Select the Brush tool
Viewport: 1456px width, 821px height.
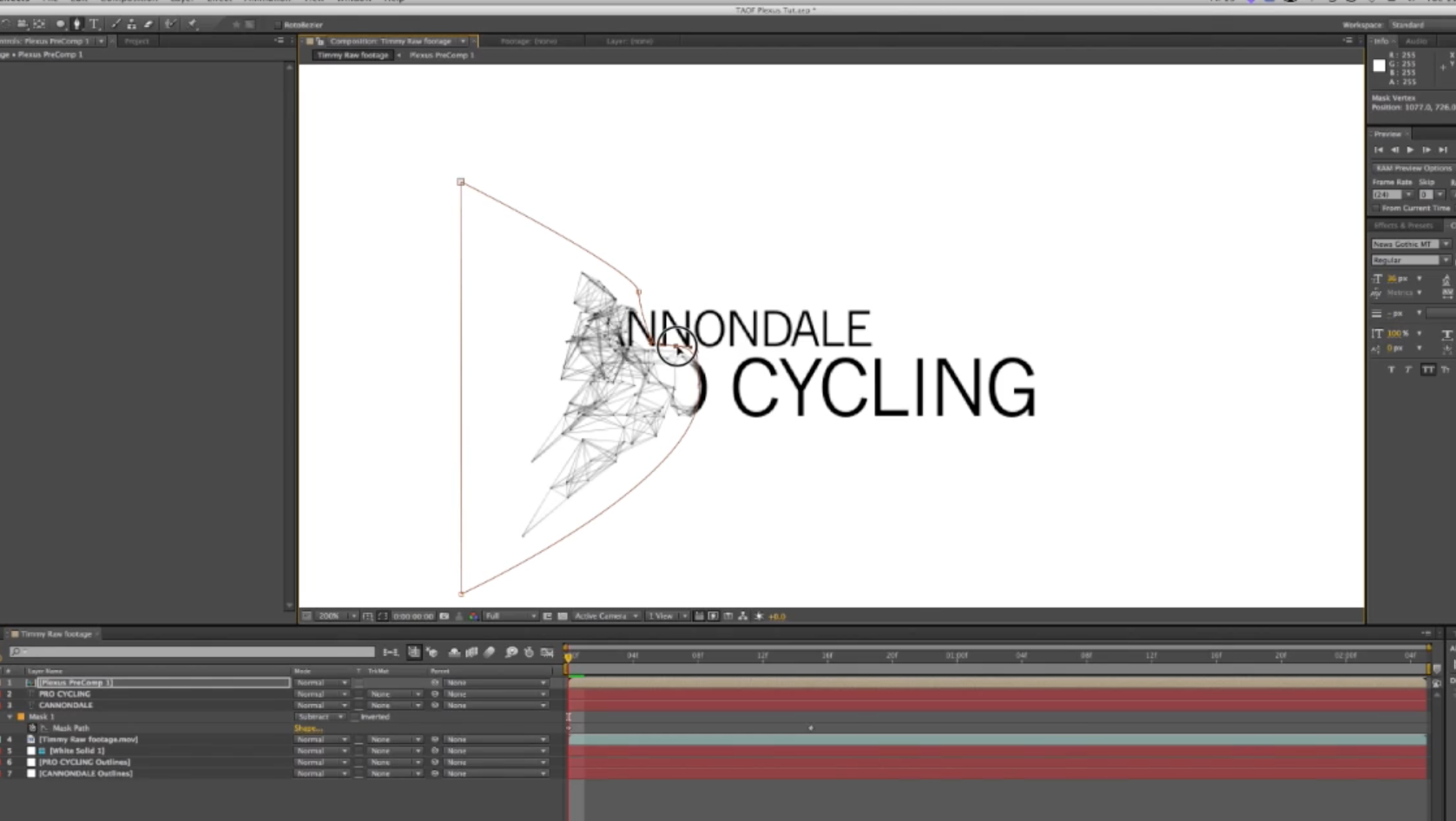point(116,24)
